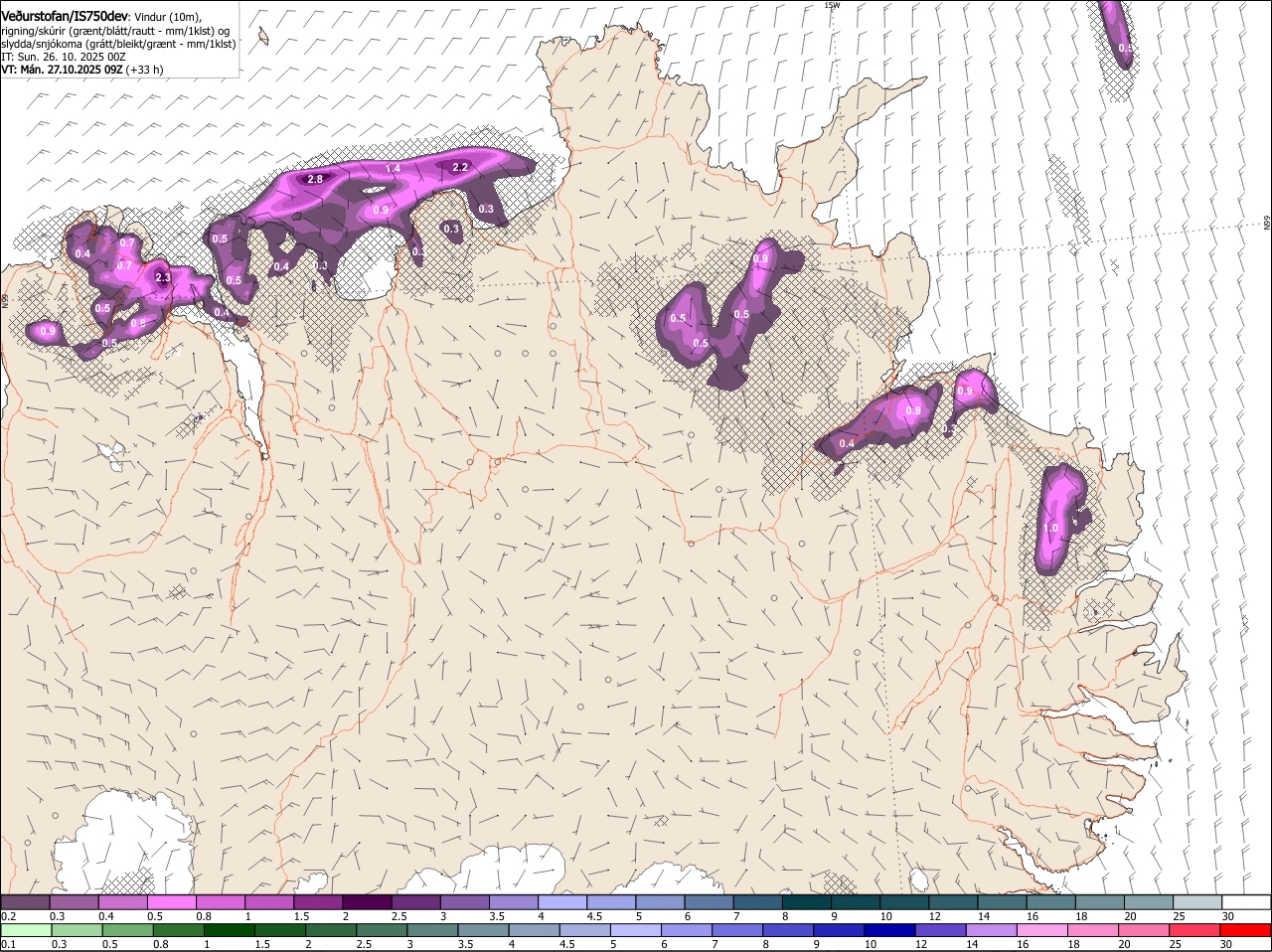Select the white 30+ swatch in upper scale

(x=1247, y=902)
